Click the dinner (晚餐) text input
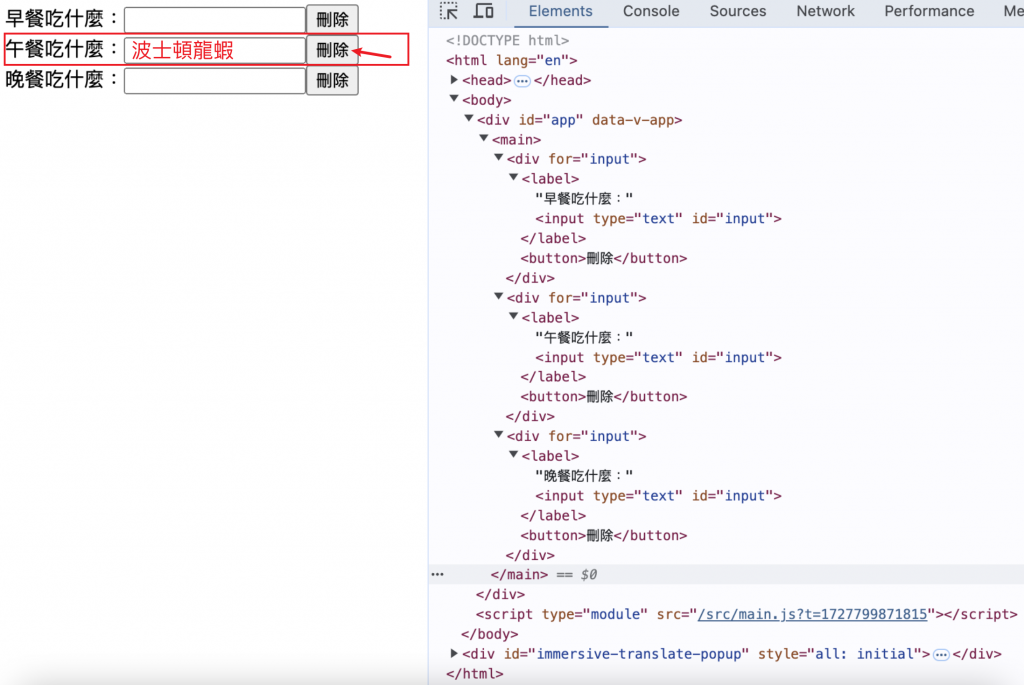Viewport: 1024px width, 685px height. coord(215,81)
